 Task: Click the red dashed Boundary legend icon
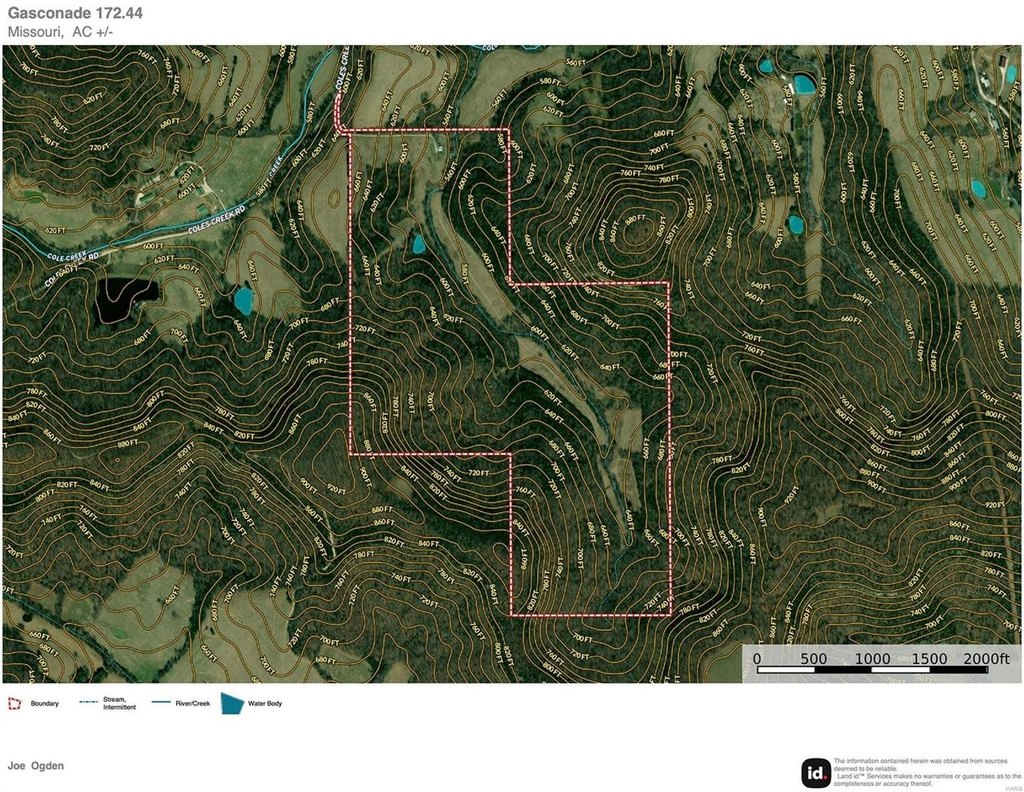pos(14,704)
